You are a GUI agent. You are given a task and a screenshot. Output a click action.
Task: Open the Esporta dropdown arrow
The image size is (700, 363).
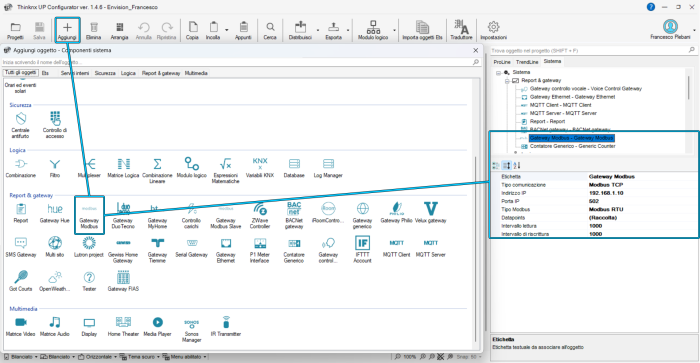pyautogui.click(x=348, y=30)
